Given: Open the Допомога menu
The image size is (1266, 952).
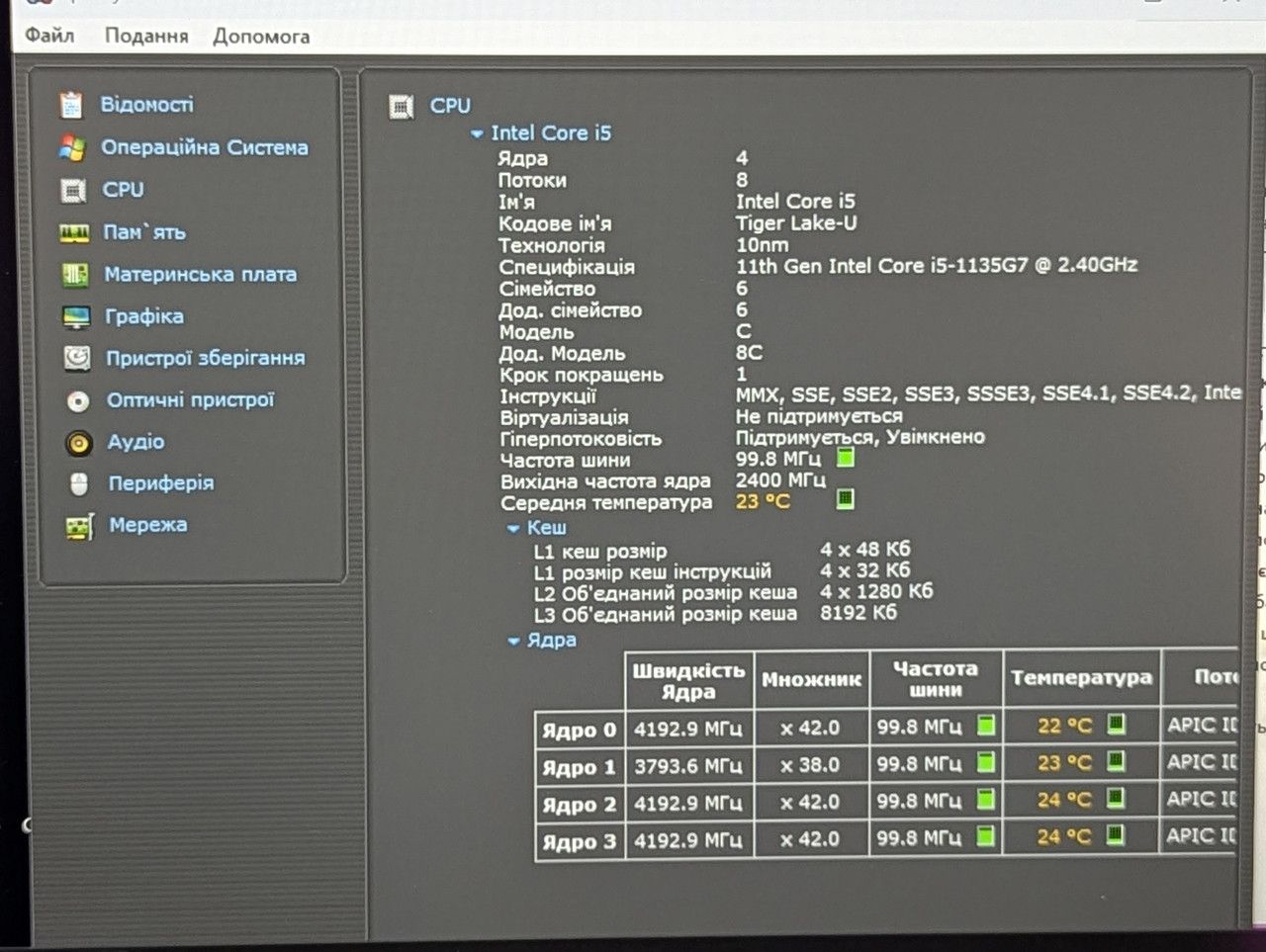Looking at the screenshot, I should pos(261,37).
